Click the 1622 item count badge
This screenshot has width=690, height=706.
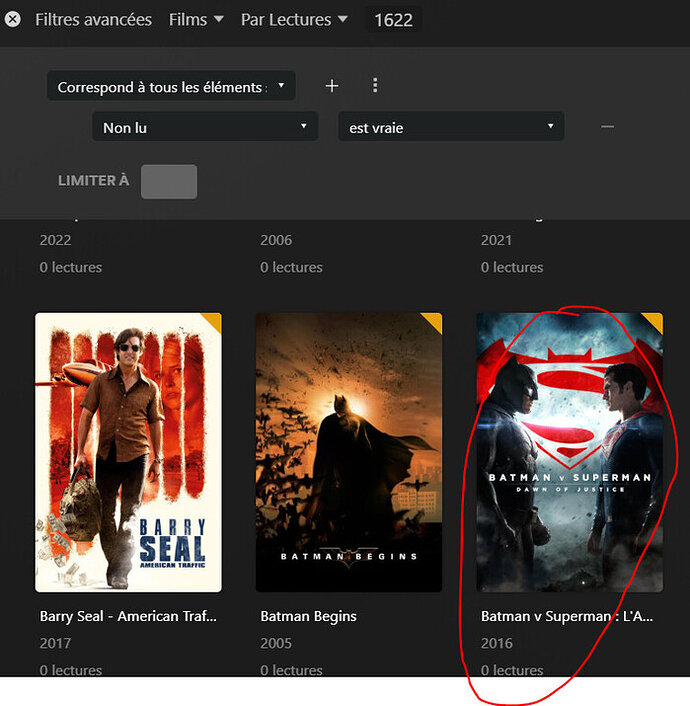[x=393, y=20]
